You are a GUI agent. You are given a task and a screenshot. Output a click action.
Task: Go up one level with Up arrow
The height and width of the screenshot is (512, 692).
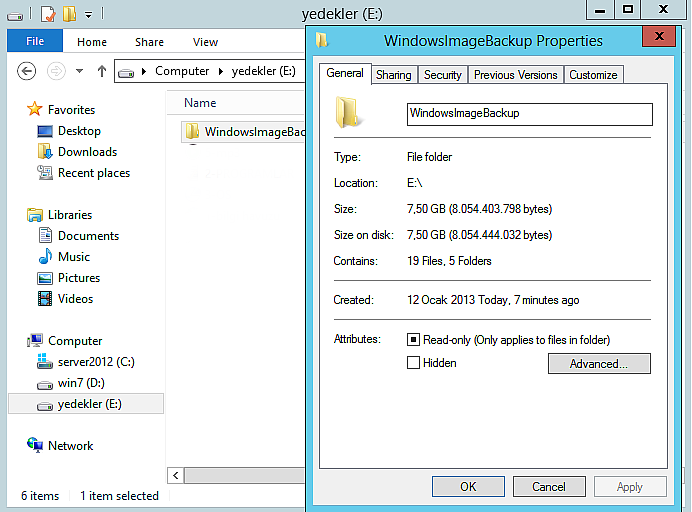102,71
